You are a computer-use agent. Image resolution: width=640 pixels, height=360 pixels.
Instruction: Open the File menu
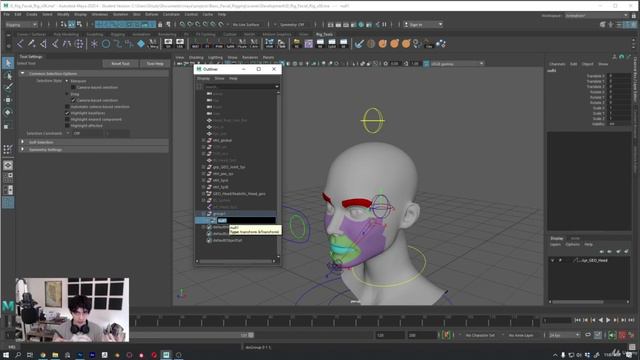point(7,14)
